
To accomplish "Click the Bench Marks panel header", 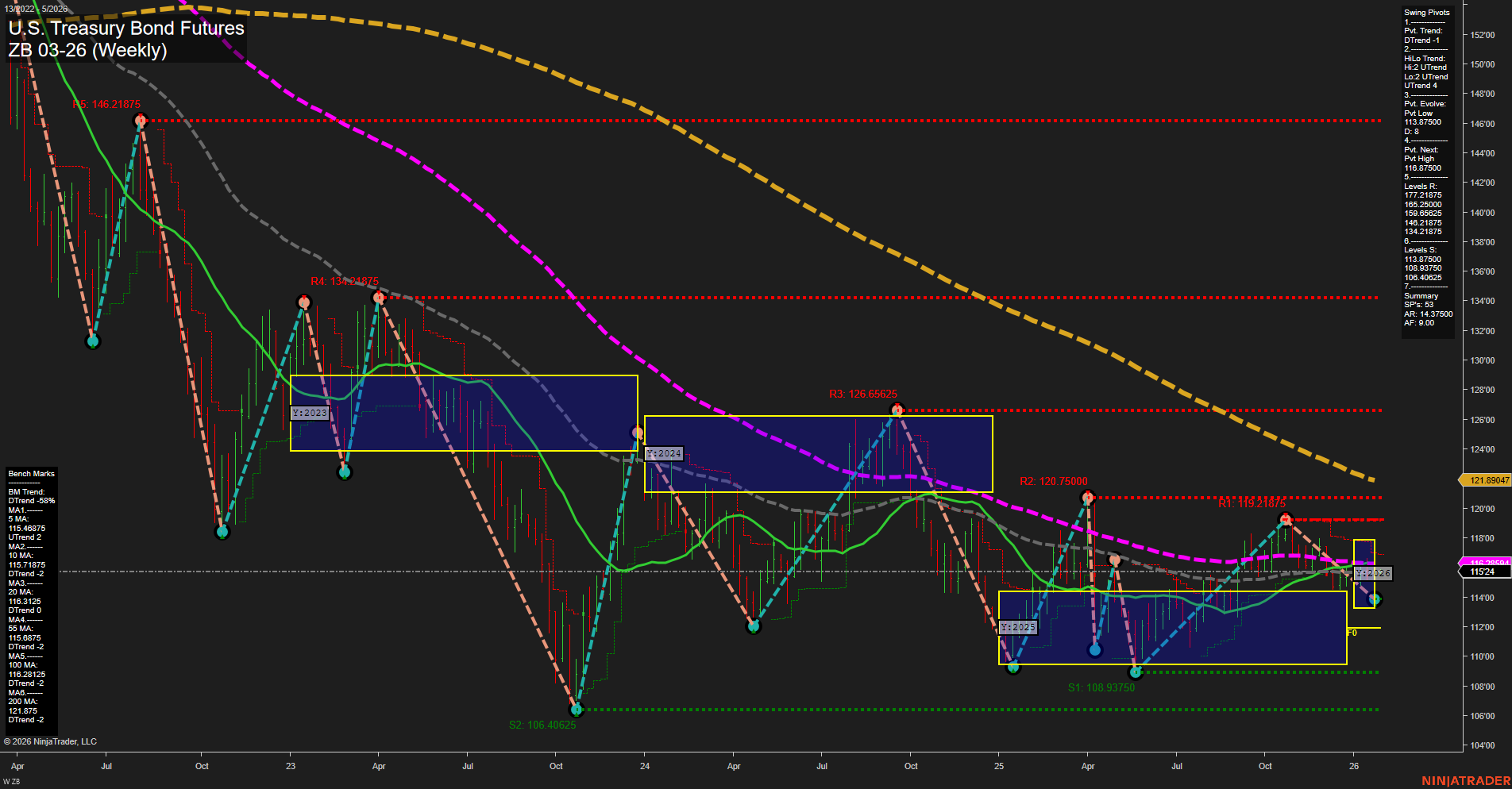I will pyautogui.click(x=30, y=472).
